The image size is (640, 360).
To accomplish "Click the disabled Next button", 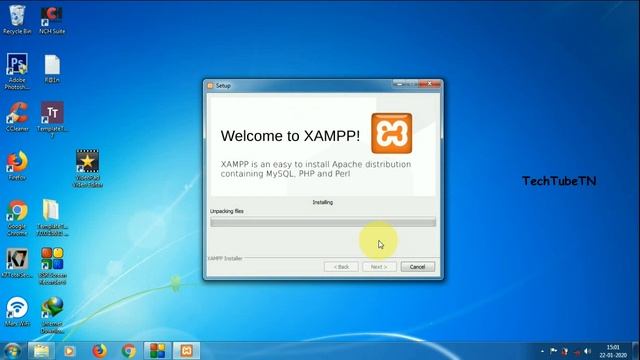I will pos(379,267).
